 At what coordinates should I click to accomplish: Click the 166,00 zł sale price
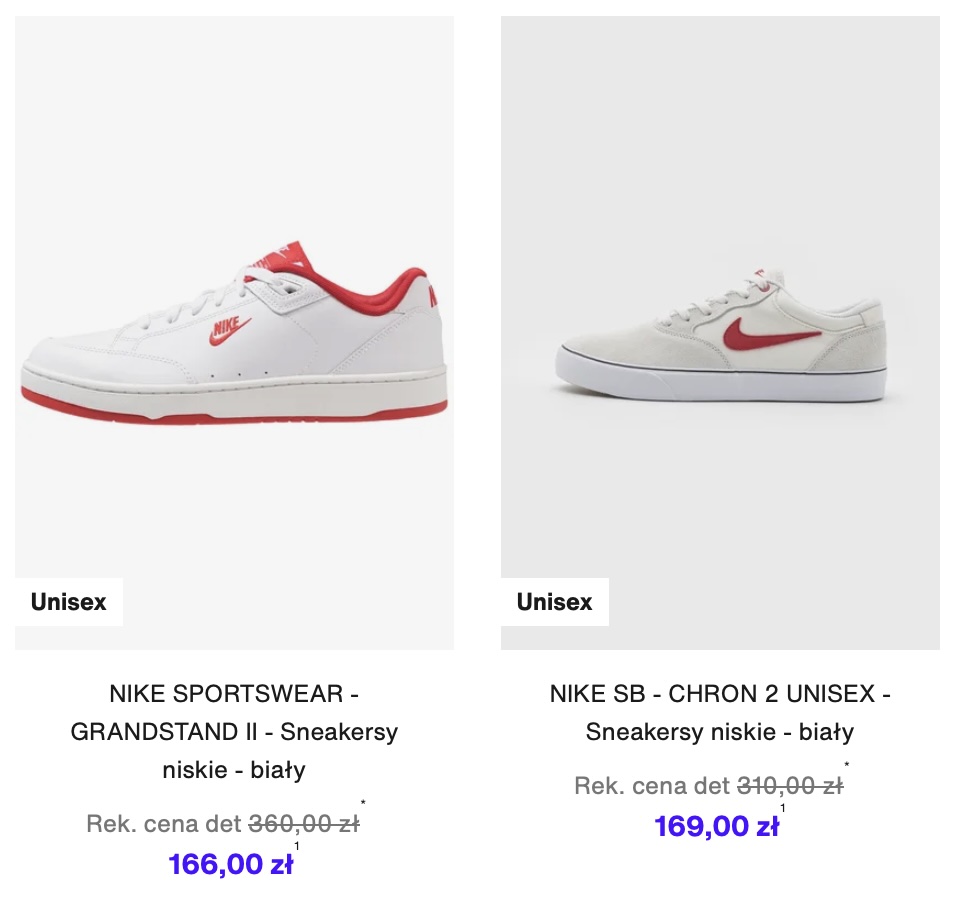point(231,864)
